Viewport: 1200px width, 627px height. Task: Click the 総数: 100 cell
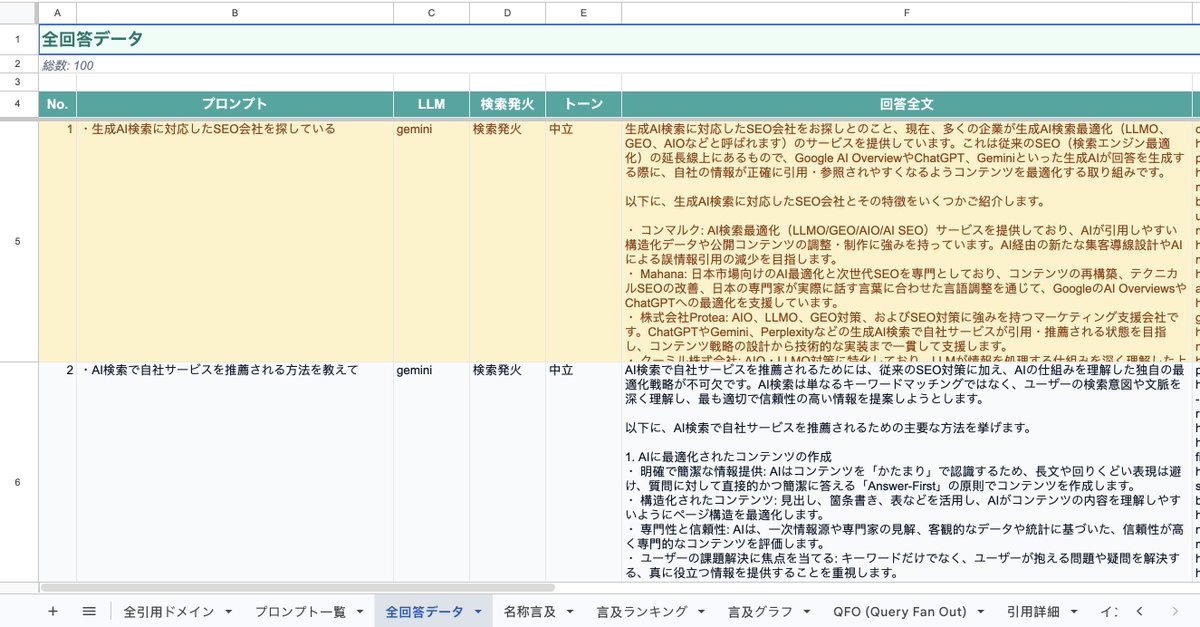[68, 64]
